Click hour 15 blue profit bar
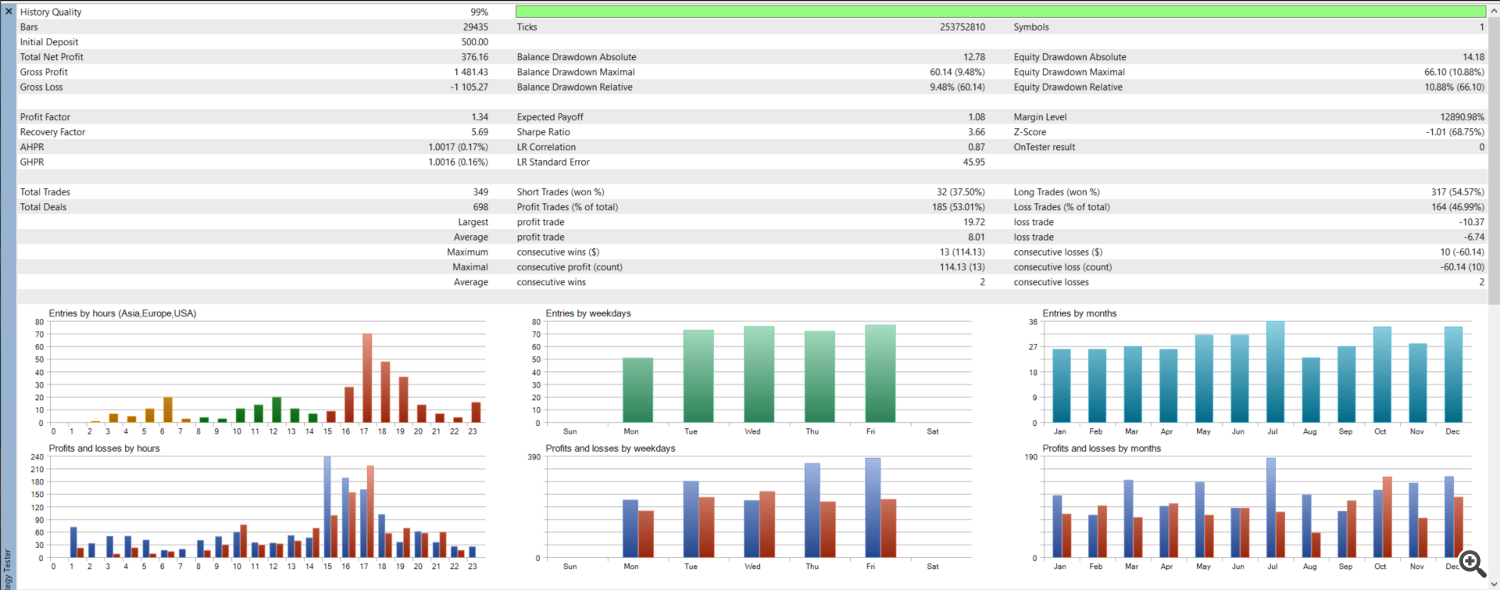The height and width of the screenshot is (590, 1500). tap(327, 506)
